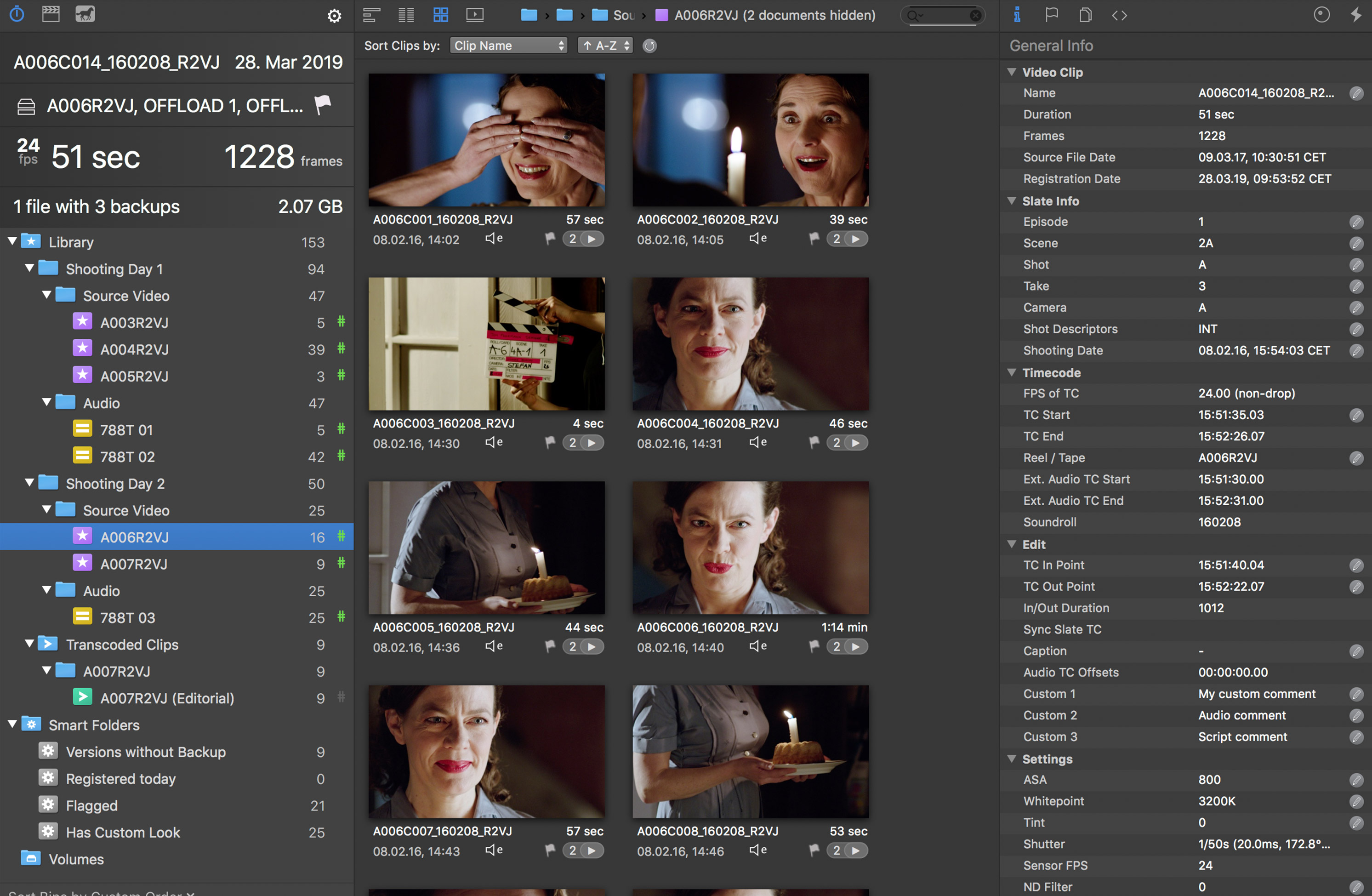Click into the search field
Image resolution: width=1372 pixels, height=896 pixels.
[x=943, y=16]
